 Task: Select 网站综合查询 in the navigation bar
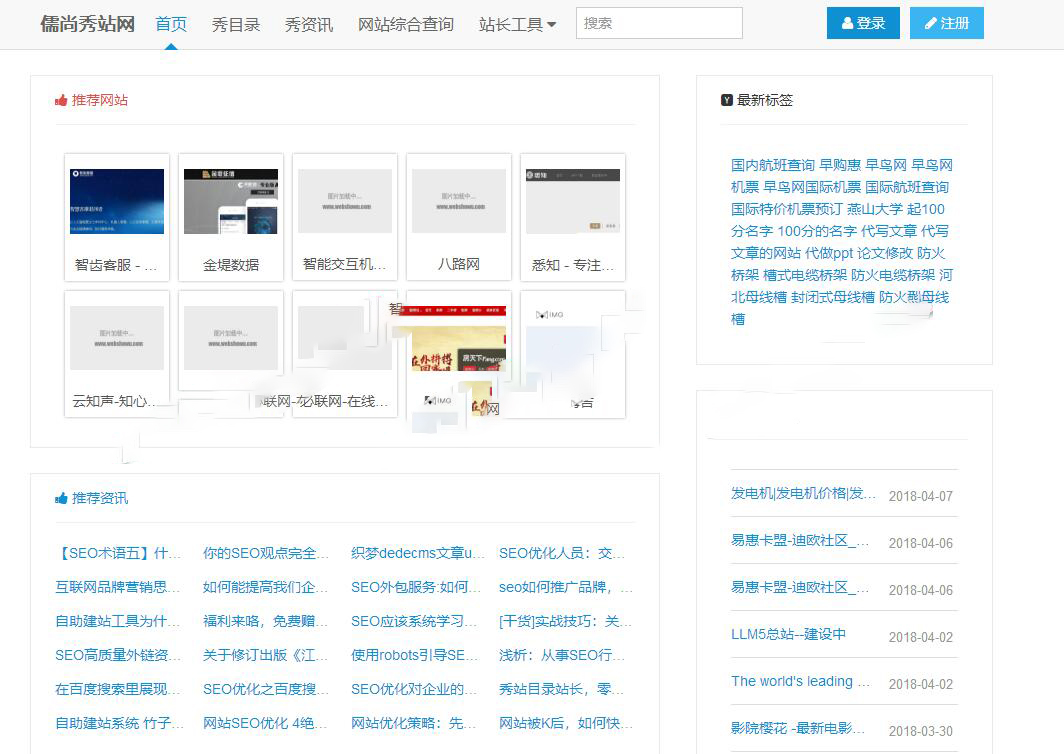tap(406, 24)
